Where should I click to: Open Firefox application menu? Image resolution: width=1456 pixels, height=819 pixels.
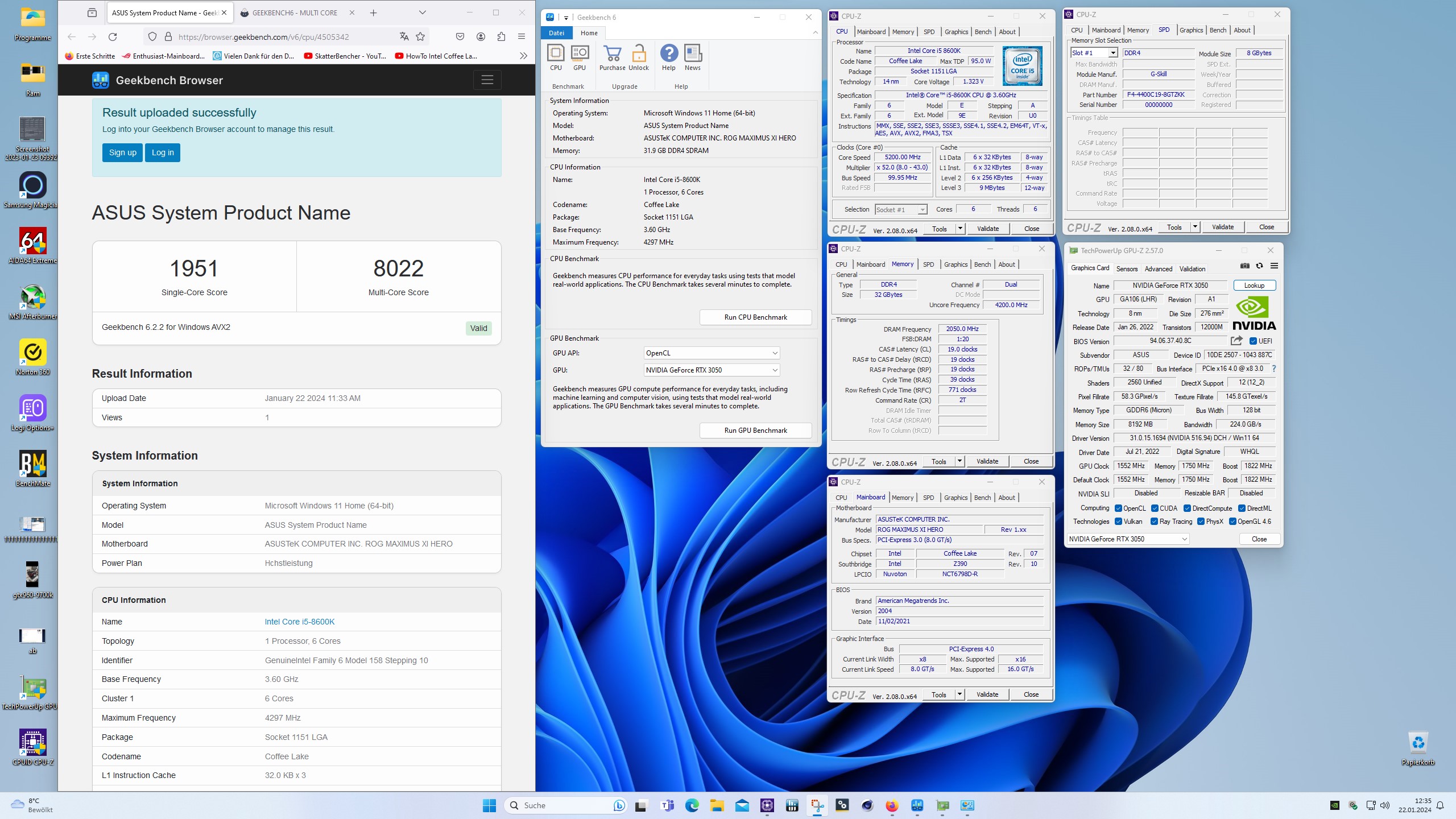click(522, 37)
